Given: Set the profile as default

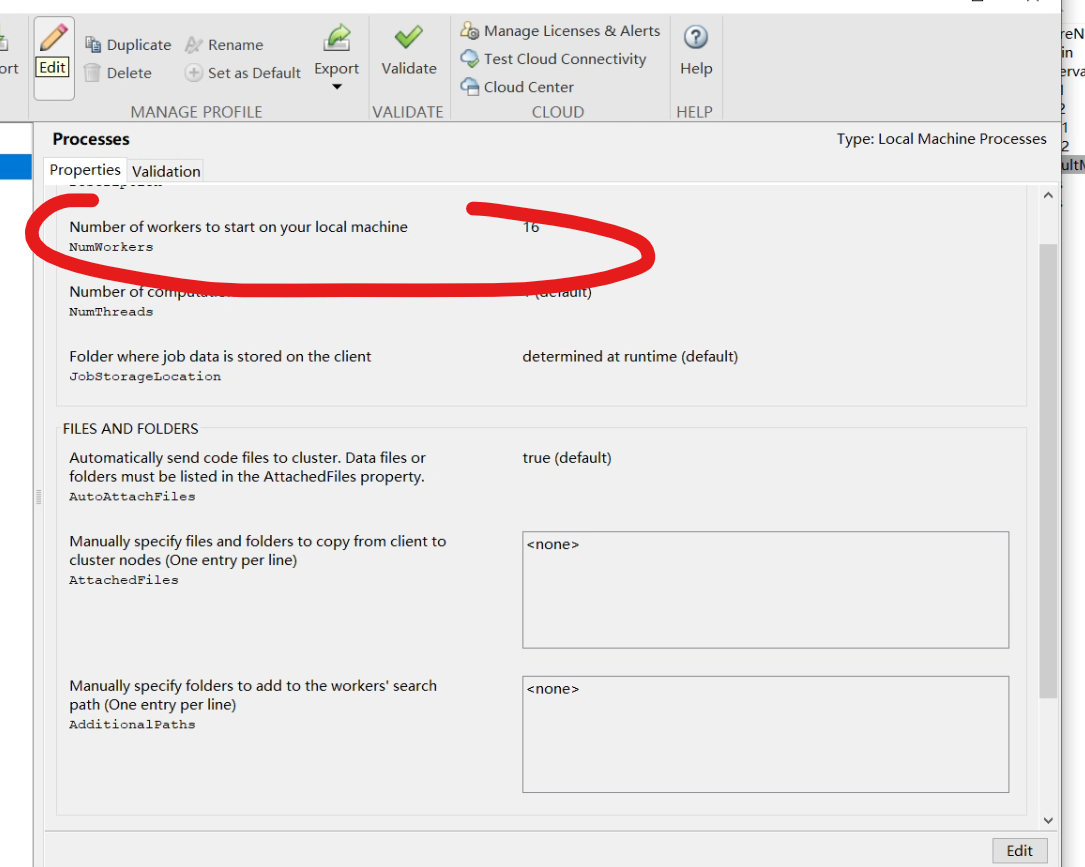Looking at the screenshot, I should click(x=243, y=73).
